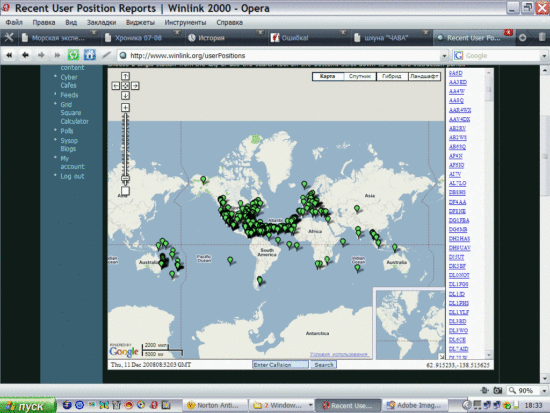This screenshot has height=413, width=550.
Task: Click the map zoom slider handle
Action: pos(125,179)
